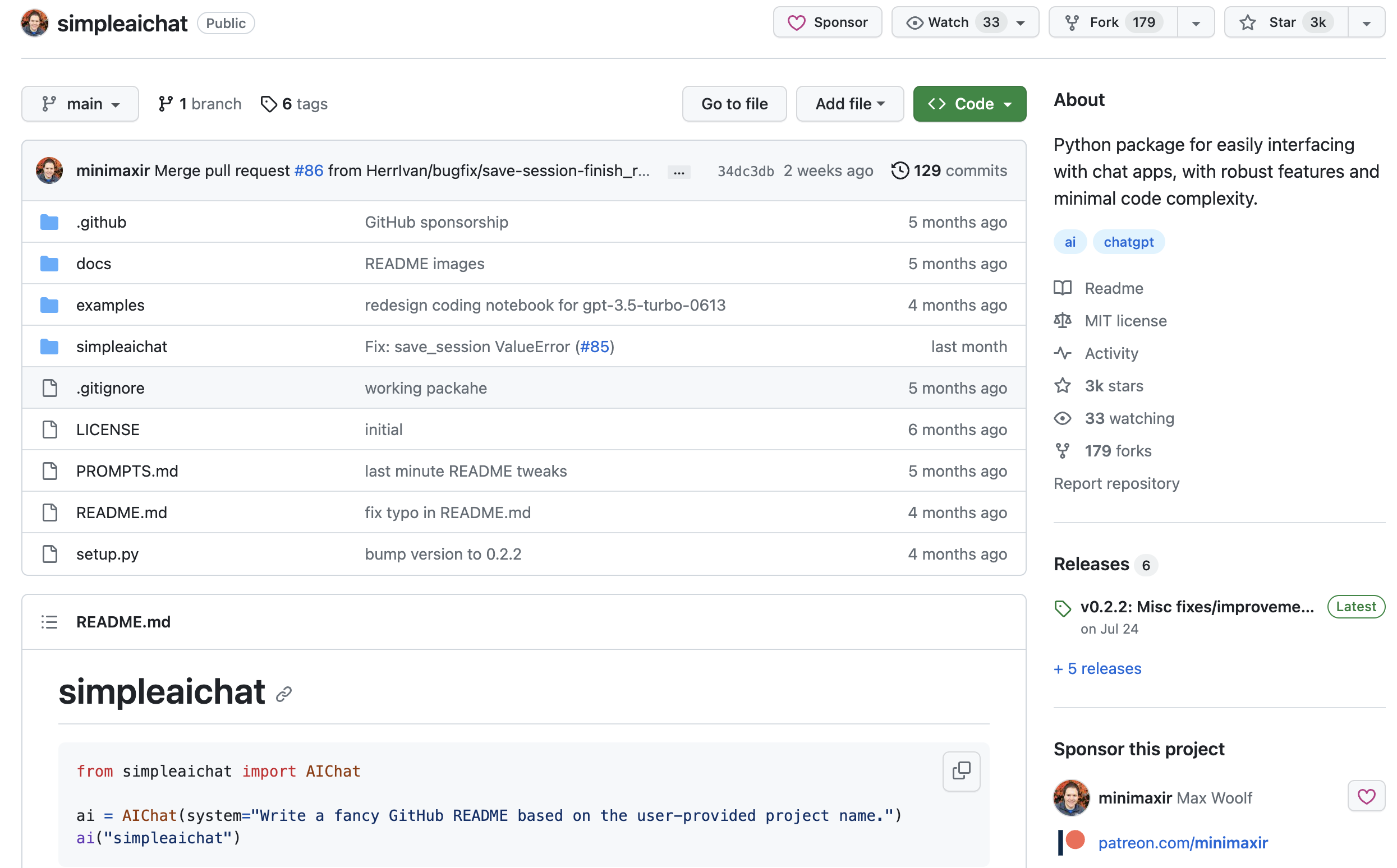Click the file icon for PROMPTS.md
The width and height of the screenshot is (1397, 868).
pyautogui.click(x=50, y=471)
